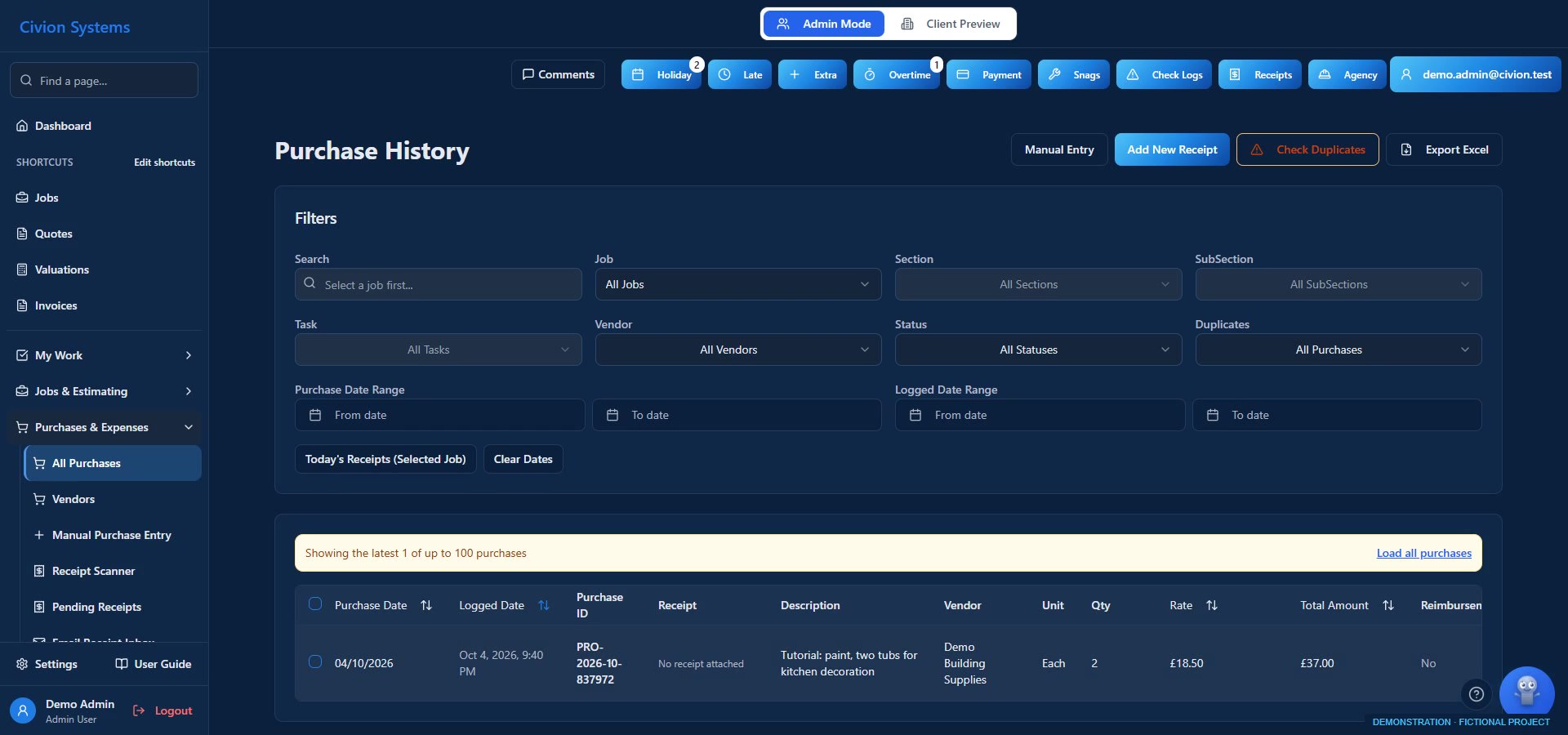Image resolution: width=1568 pixels, height=735 pixels.
Task: Click the Search filter input field
Action: tap(439, 284)
